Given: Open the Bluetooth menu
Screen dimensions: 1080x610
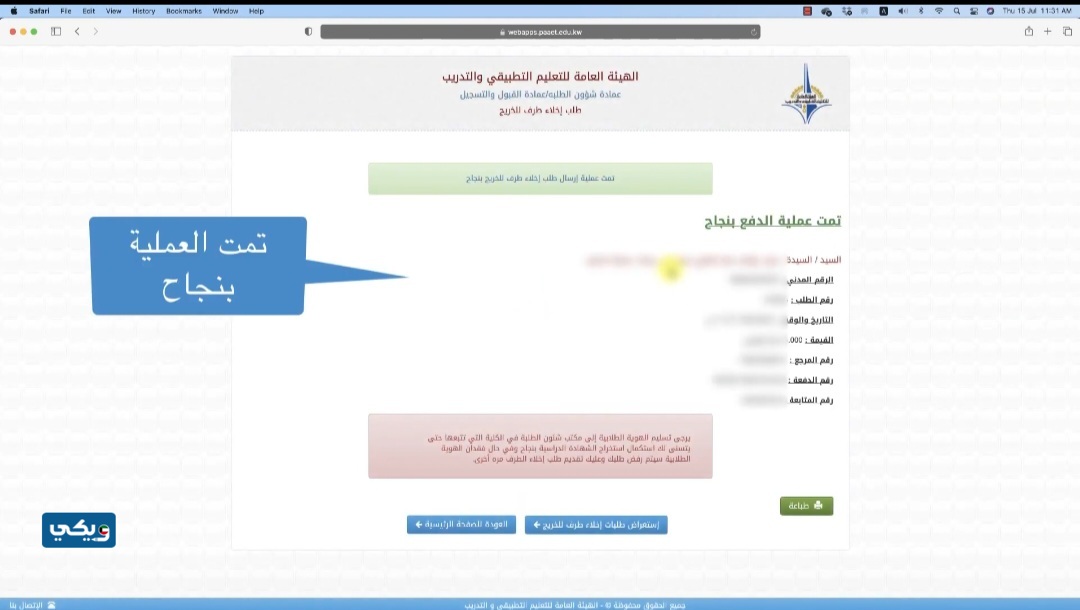Looking at the screenshot, I should coord(921,11).
